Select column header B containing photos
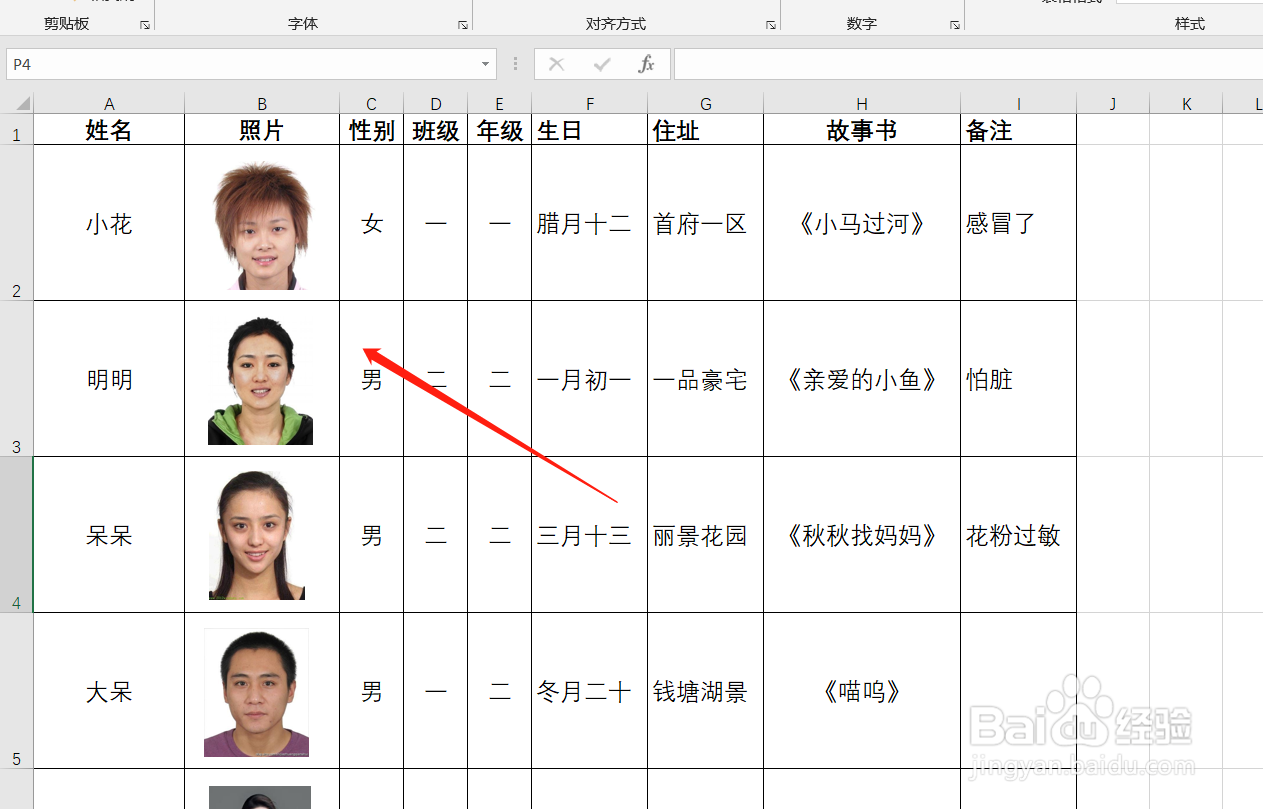The image size is (1263, 809). (262, 102)
